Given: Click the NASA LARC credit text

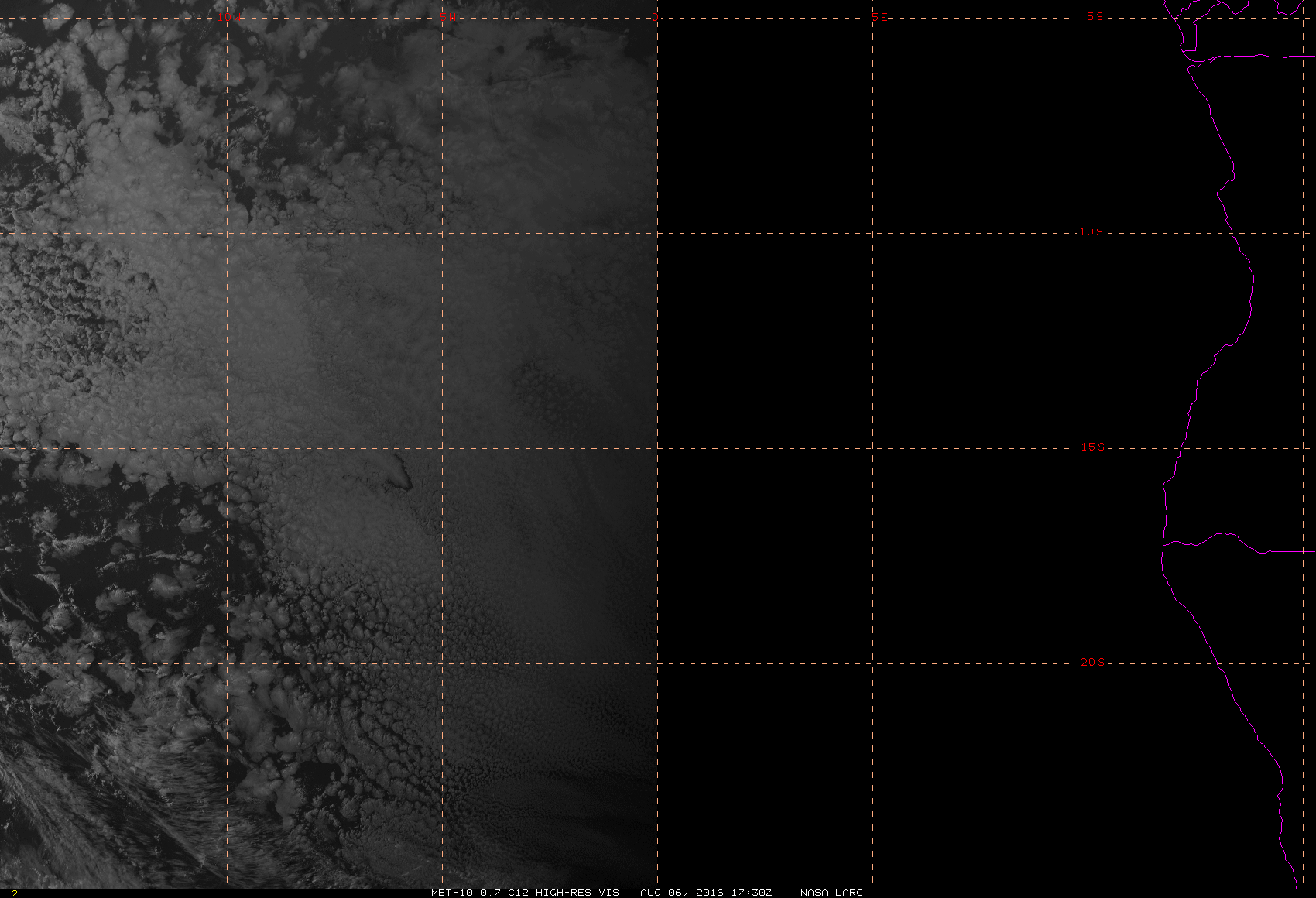Looking at the screenshot, I should (x=831, y=893).
